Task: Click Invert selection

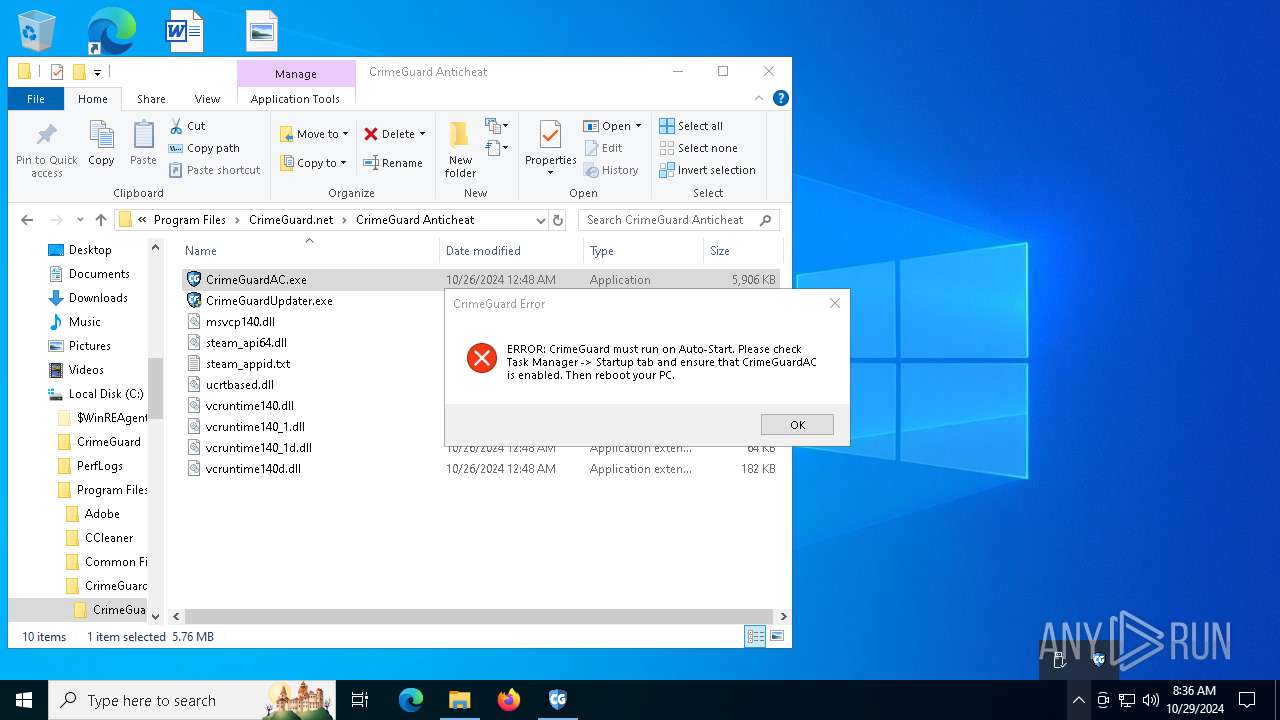Action: tap(707, 170)
